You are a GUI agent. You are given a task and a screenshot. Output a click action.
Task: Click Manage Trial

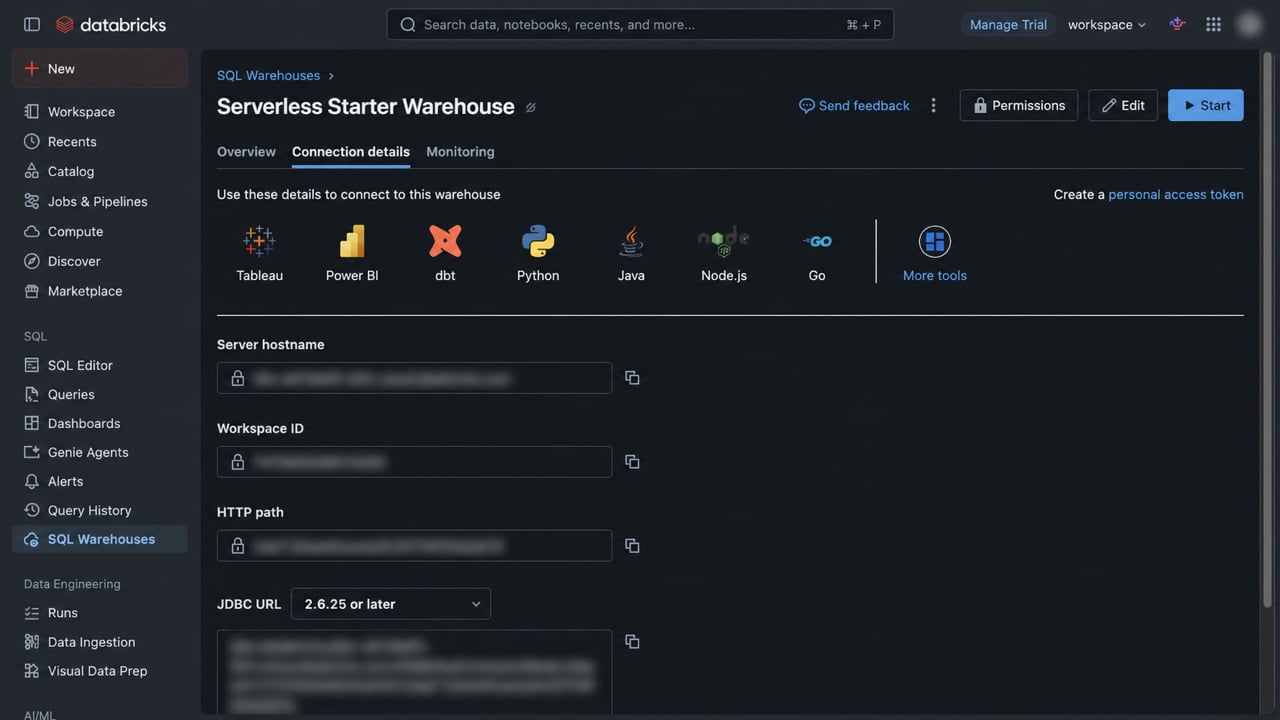(x=1008, y=25)
